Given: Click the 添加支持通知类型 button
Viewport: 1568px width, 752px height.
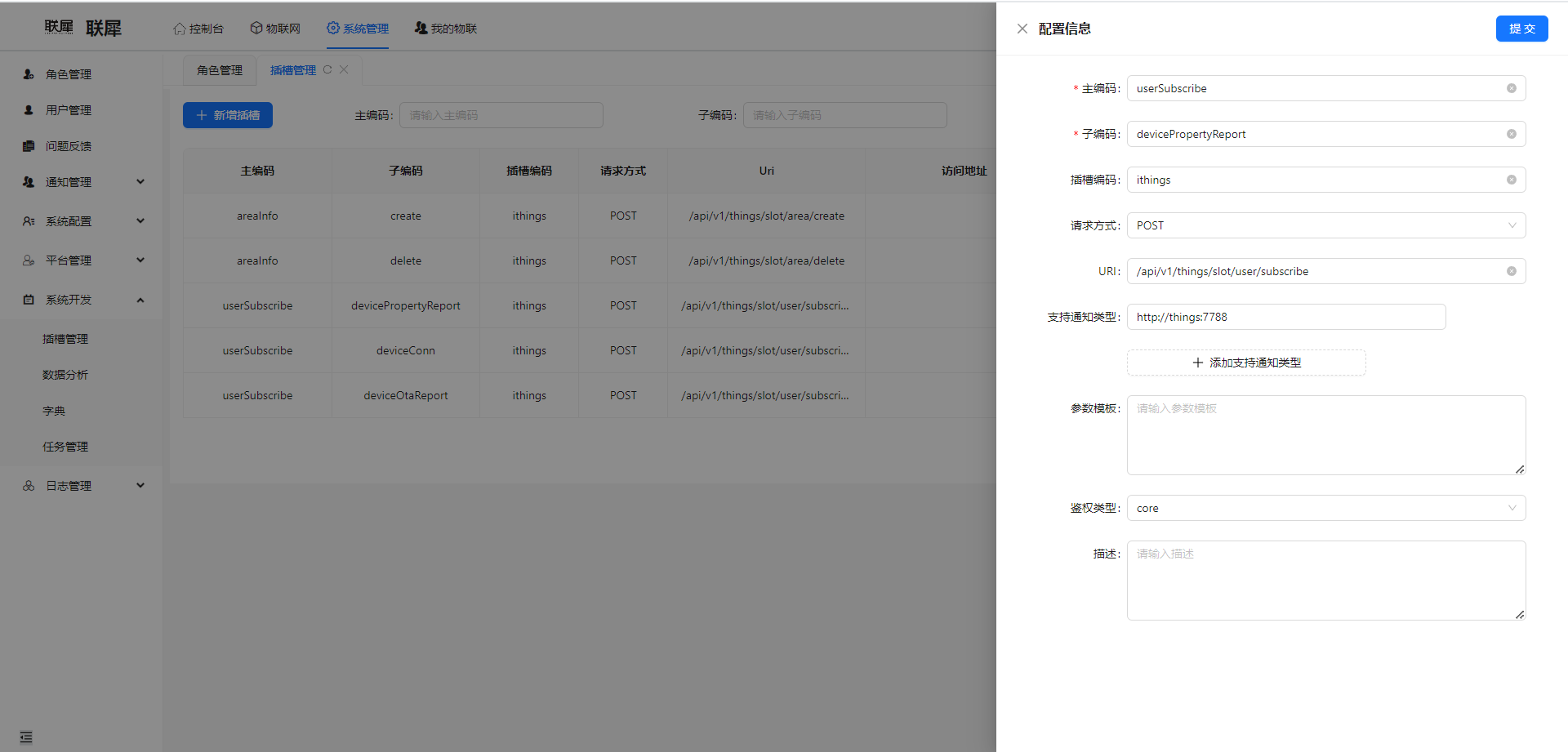Looking at the screenshot, I should [1246, 363].
